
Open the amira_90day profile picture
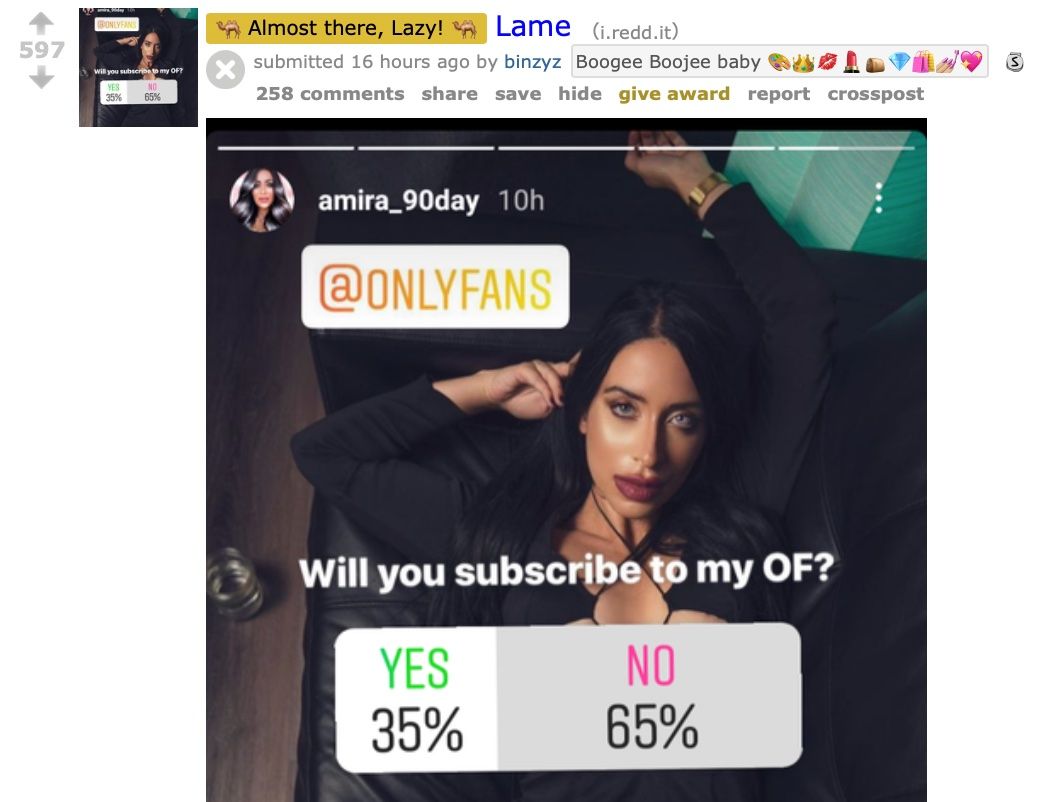(x=261, y=200)
